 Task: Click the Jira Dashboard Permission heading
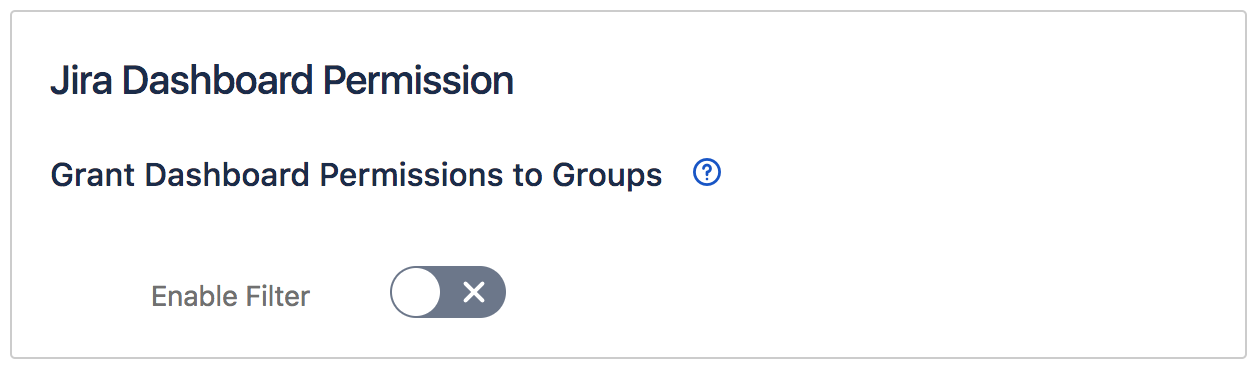click(282, 81)
